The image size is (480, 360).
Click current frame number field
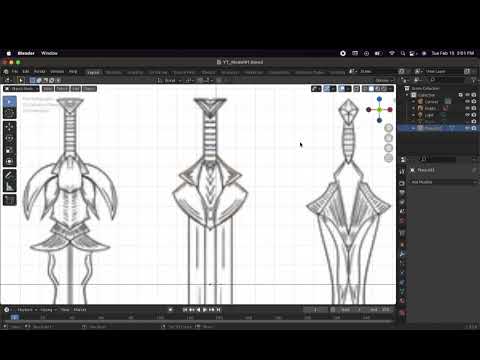tap(315, 310)
